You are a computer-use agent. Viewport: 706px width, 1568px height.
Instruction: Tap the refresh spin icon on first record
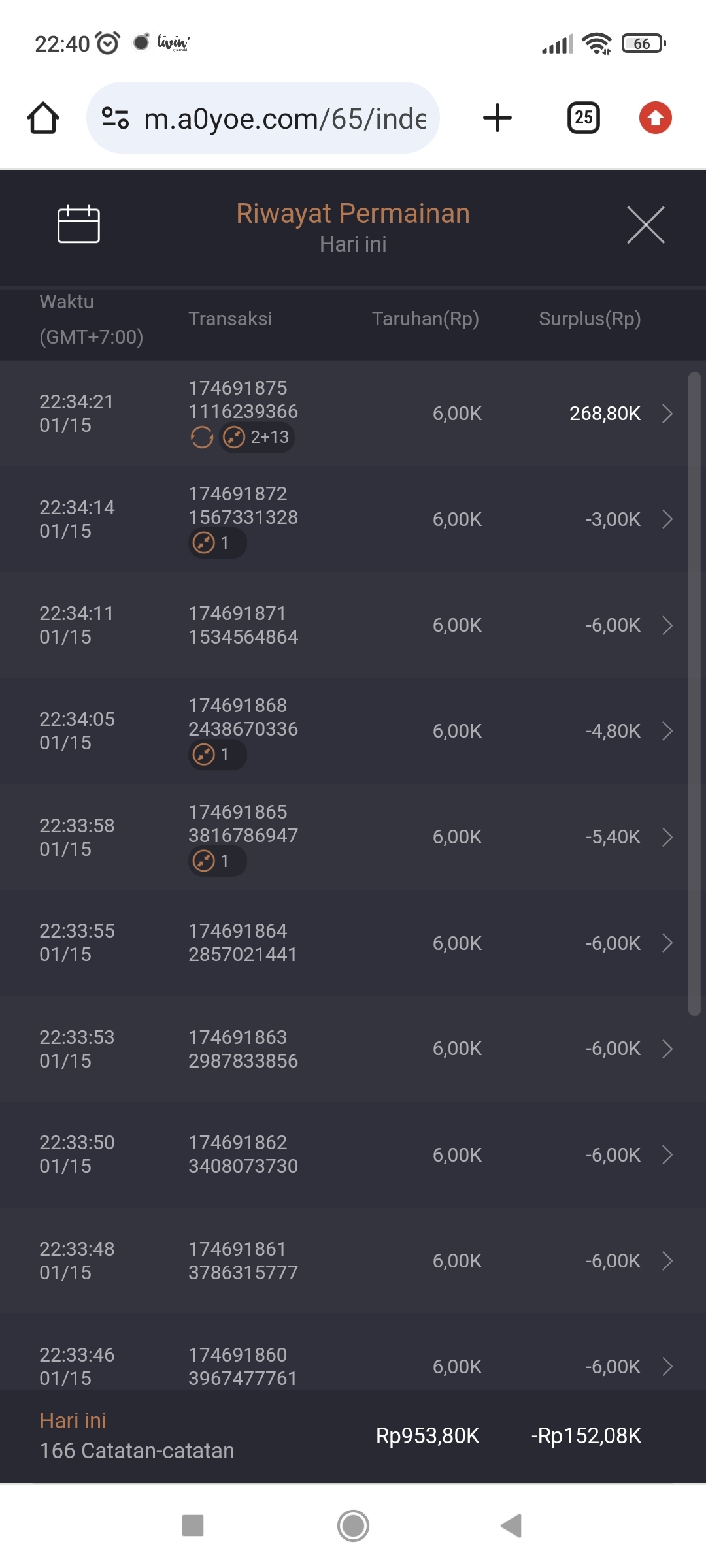202,437
